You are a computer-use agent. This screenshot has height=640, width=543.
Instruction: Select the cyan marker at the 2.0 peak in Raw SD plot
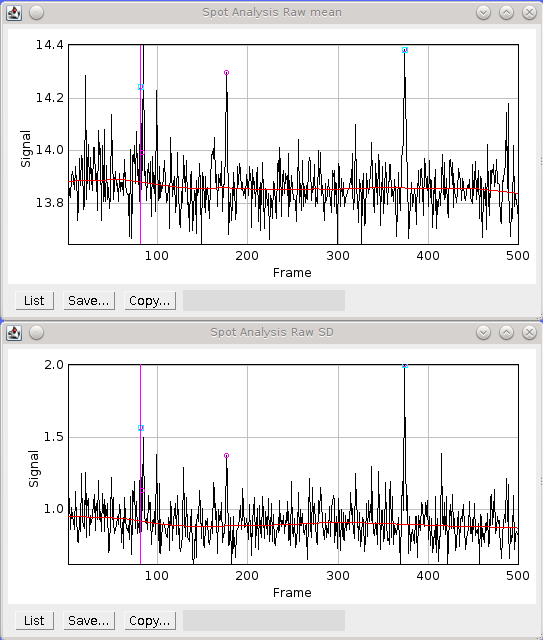(405, 366)
